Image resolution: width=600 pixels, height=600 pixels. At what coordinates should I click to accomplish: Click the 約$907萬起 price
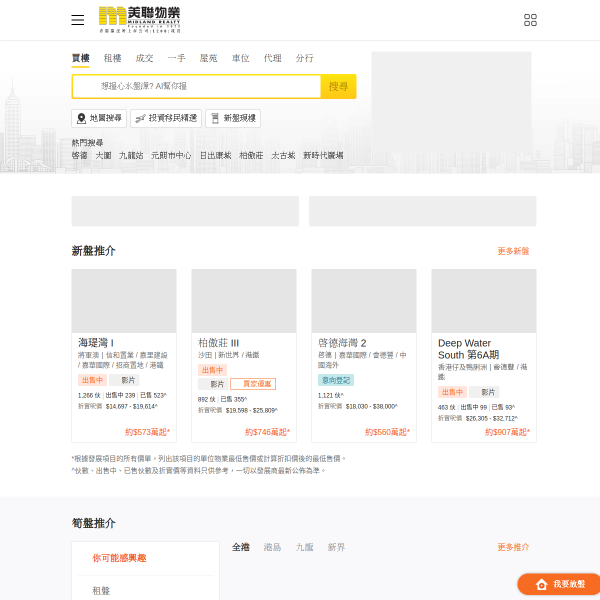(x=507, y=432)
